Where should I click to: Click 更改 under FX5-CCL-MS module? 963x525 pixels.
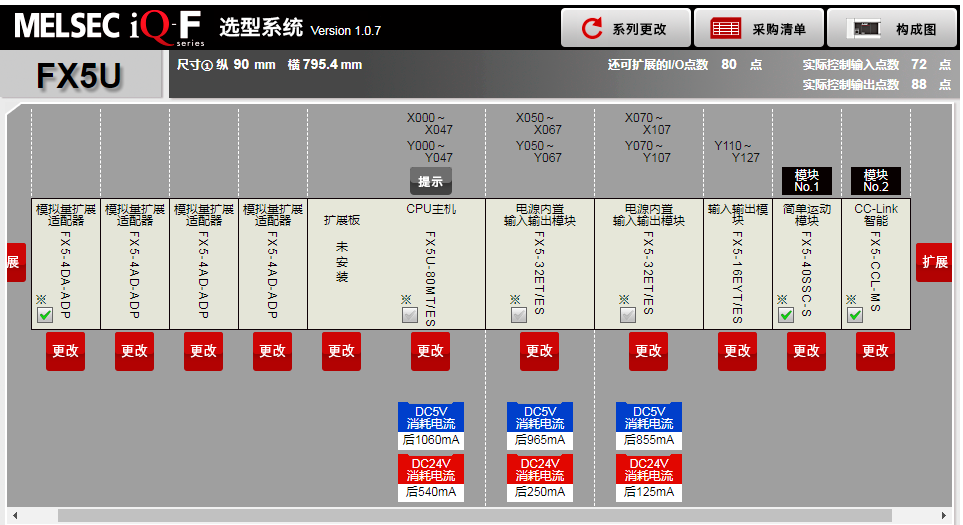pyautogui.click(x=875, y=351)
